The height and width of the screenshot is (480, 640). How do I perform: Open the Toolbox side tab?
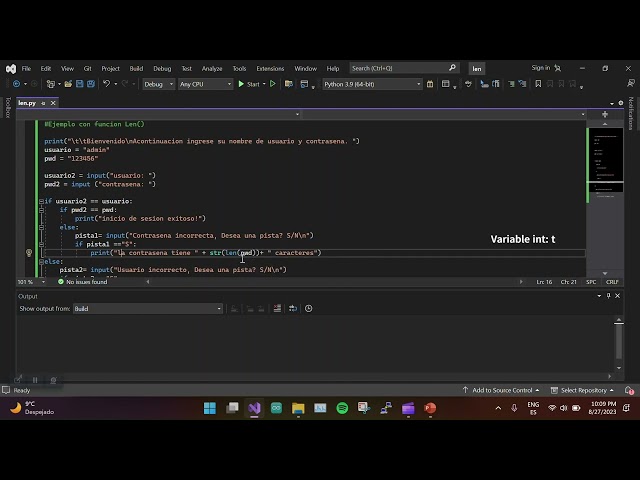[x=7, y=107]
